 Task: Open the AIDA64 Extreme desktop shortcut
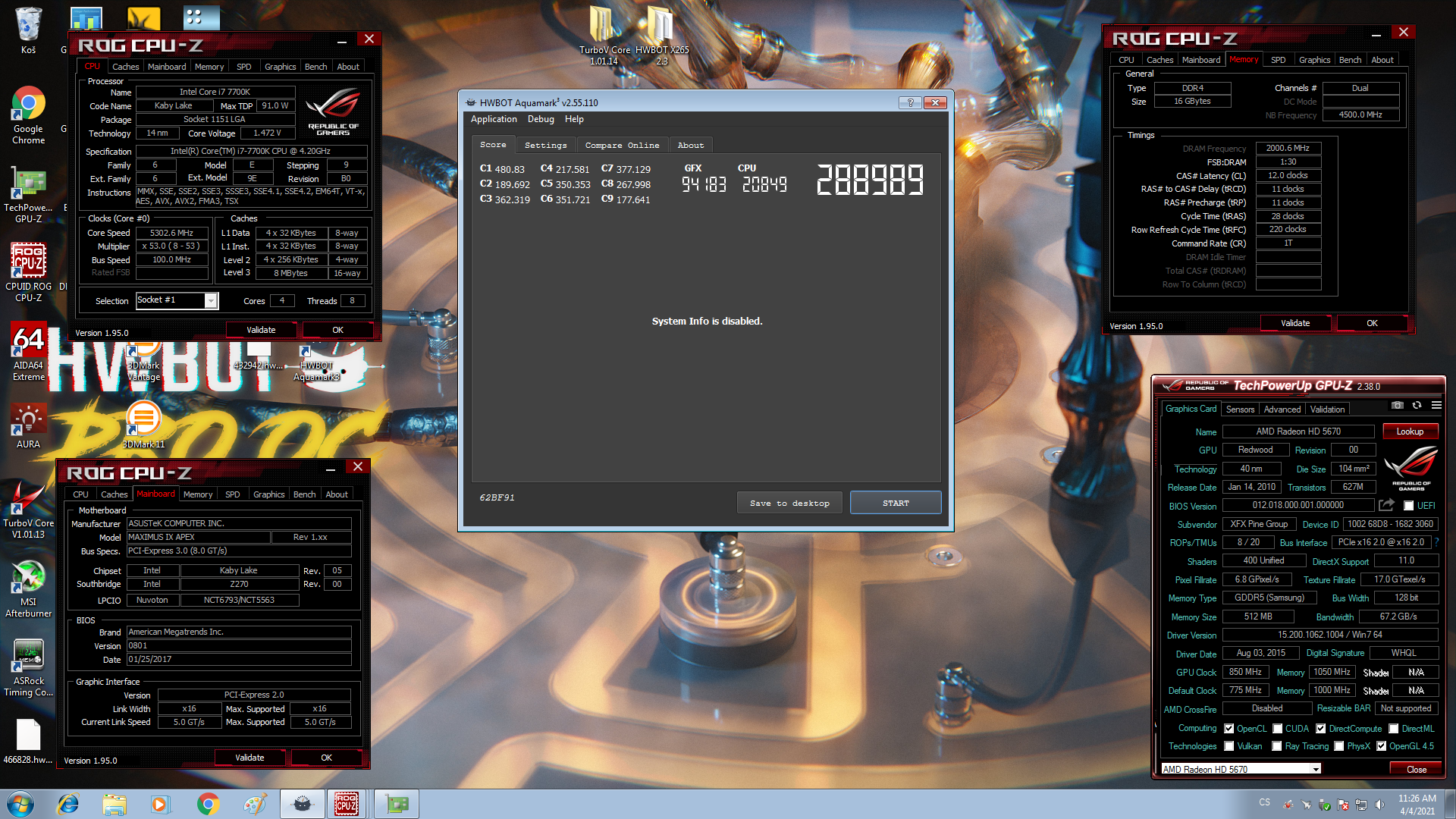tap(28, 352)
